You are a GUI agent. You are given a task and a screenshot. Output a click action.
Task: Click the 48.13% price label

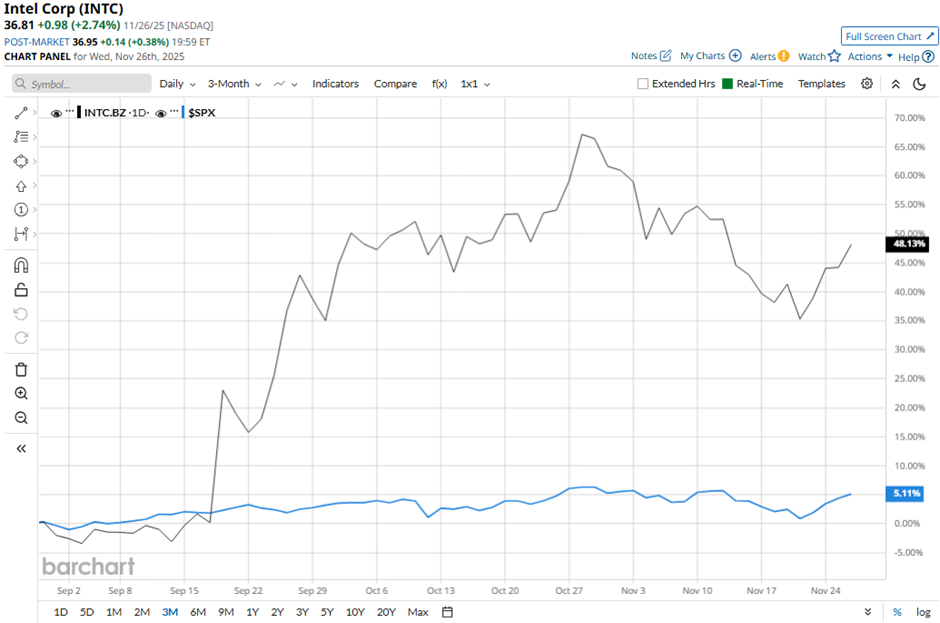908,244
